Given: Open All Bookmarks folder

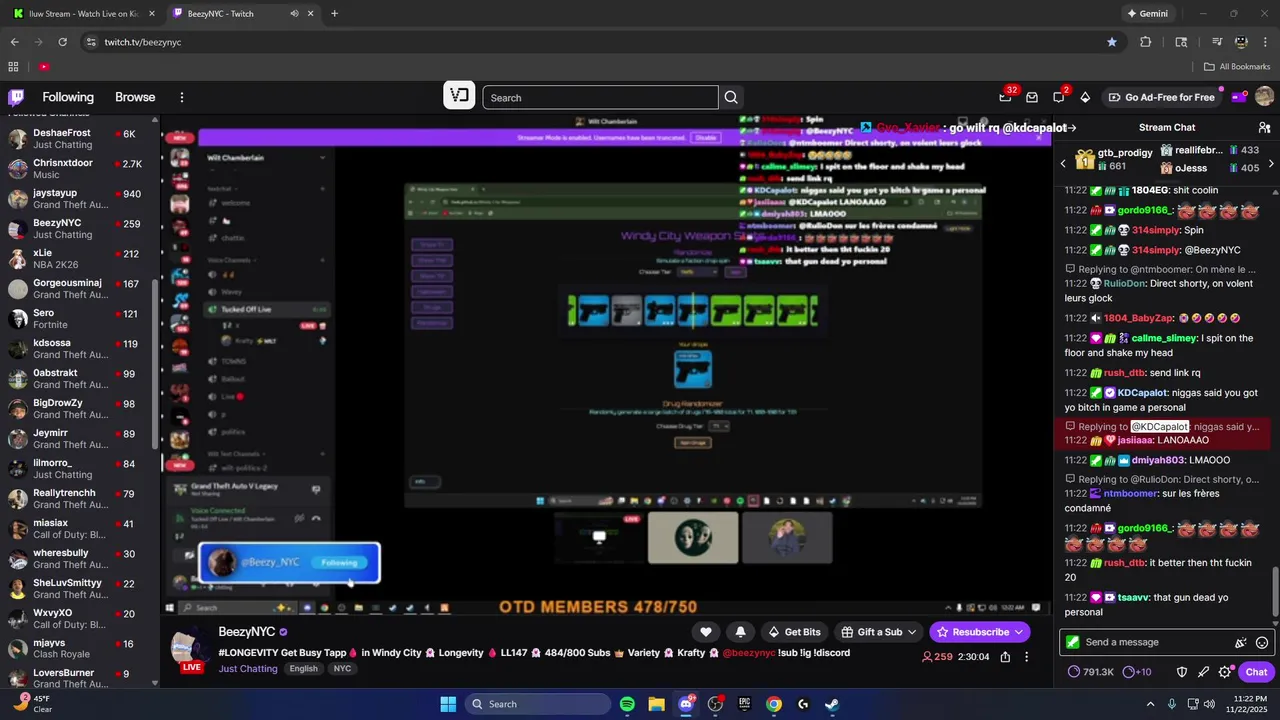Looking at the screenshot, I should point(1237,67).
